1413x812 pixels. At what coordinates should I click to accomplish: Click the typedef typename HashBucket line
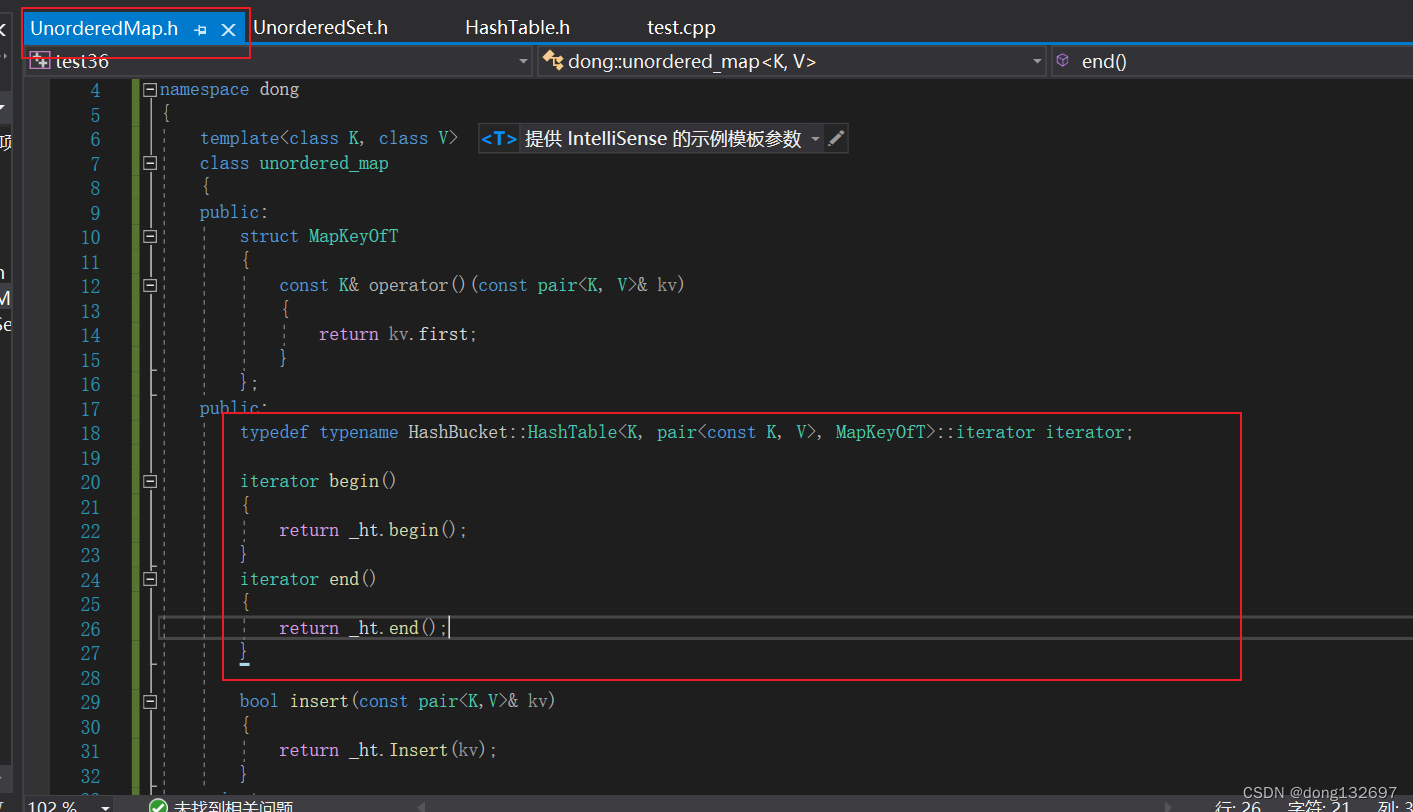click(x=687, y=432)
